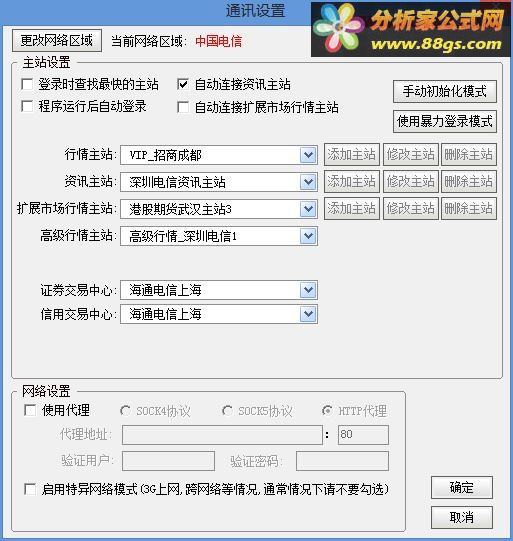Cancel the dialog with 取消 button

click(x=462, y=517)
